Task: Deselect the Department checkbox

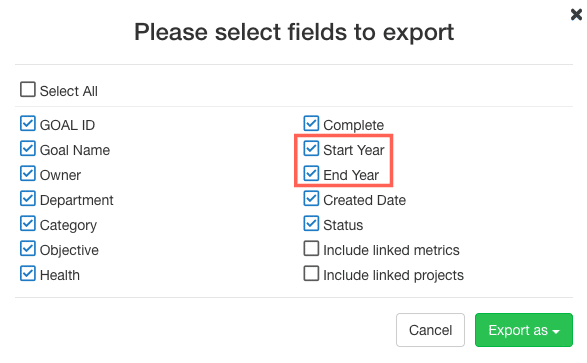Action: pos(28,199)
